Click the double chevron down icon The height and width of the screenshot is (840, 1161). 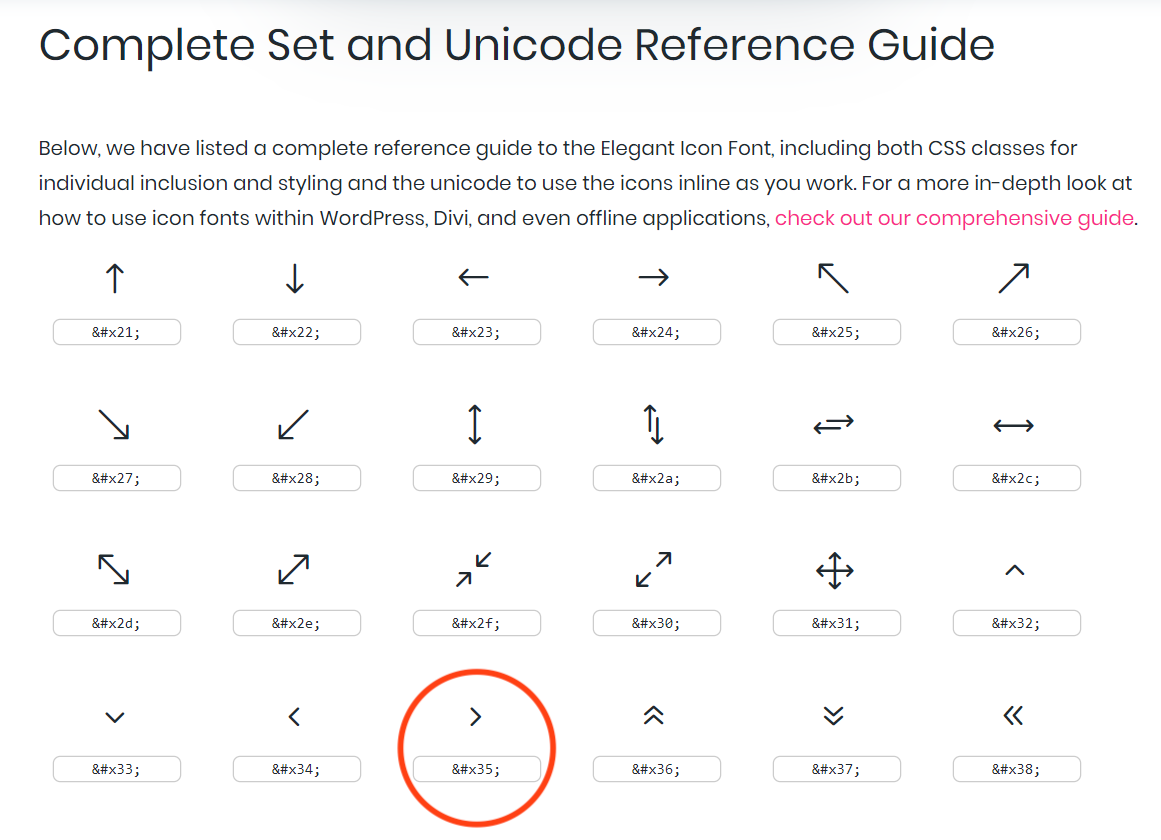(834, 715)
